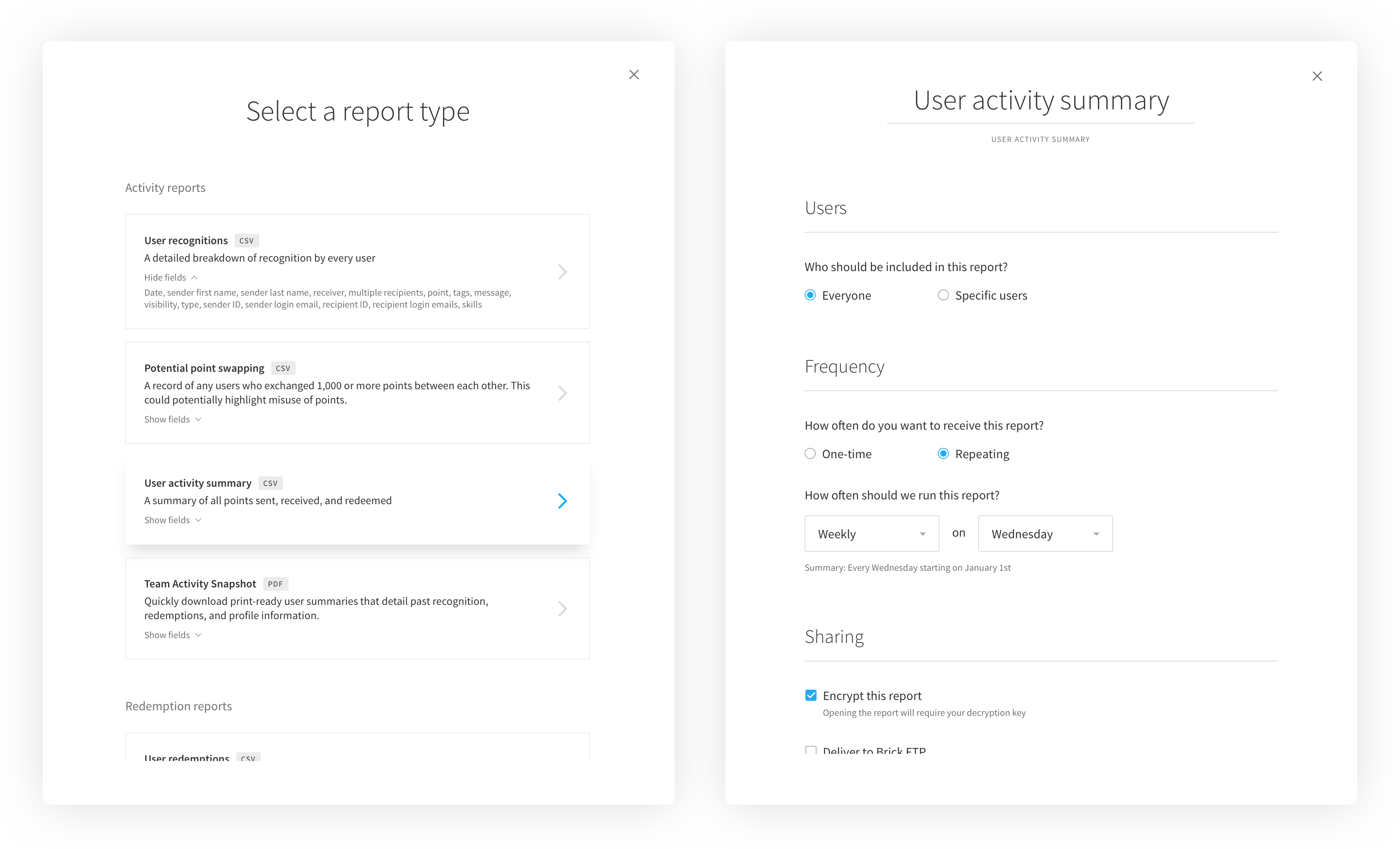1400x849 pixels.
Task: Click the arrow on Team Activity Snapshot card
Action: click(x=562, y=609)
